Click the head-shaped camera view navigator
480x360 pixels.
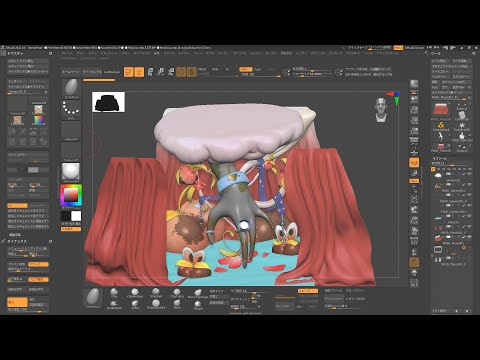coord(382,110)
